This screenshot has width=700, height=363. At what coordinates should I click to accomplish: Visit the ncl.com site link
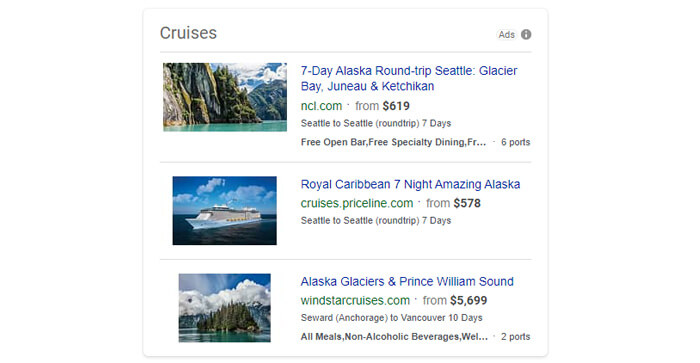pyautogui.click(x=321, y=106)
